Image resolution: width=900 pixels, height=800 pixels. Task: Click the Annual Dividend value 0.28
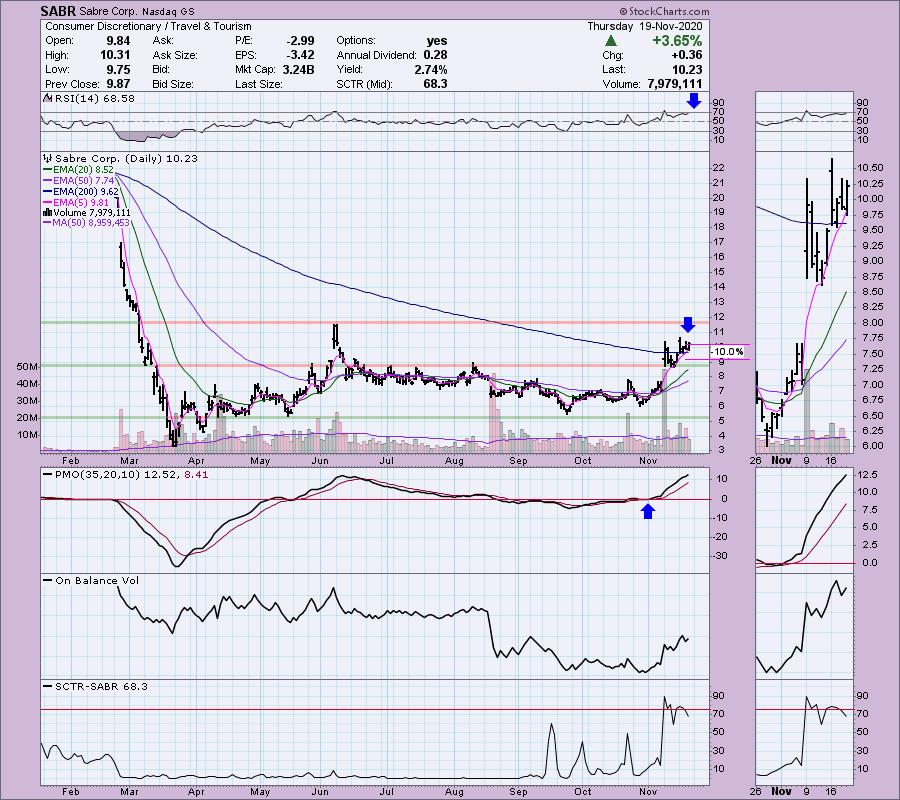coord(435,55)
